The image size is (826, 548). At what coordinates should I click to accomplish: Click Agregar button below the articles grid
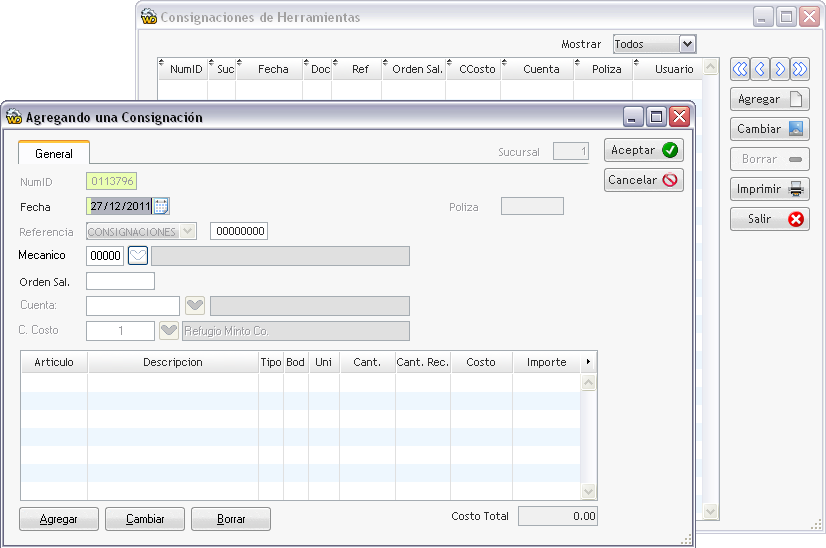tap(58, 519)
